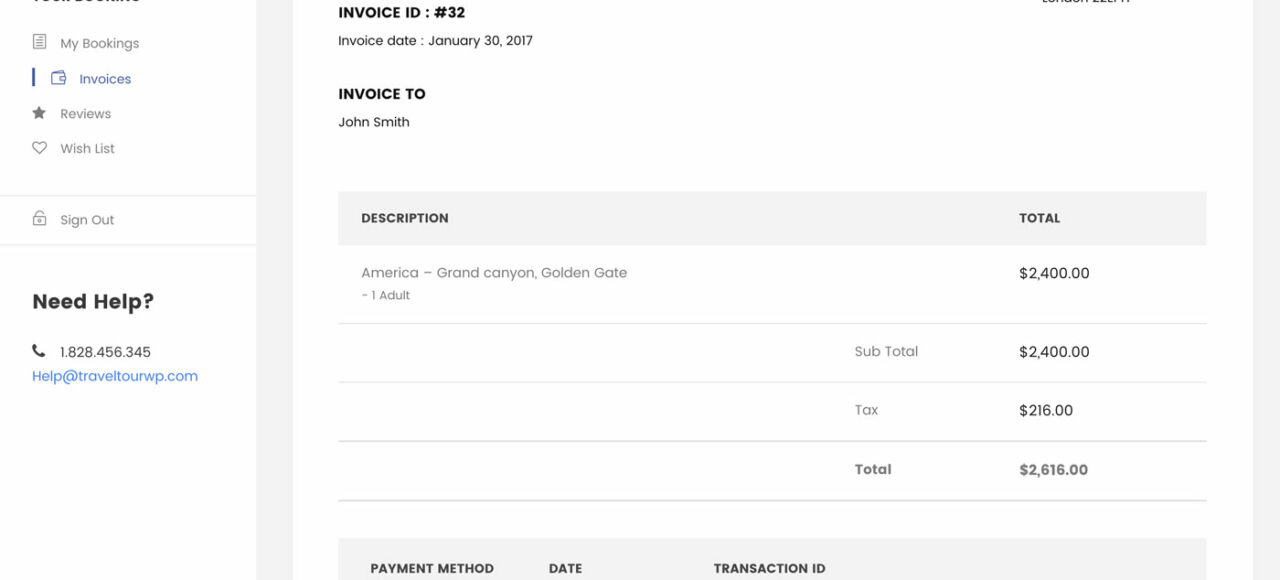
Task: Go to the Reviews page
Action: pos(85,114)
